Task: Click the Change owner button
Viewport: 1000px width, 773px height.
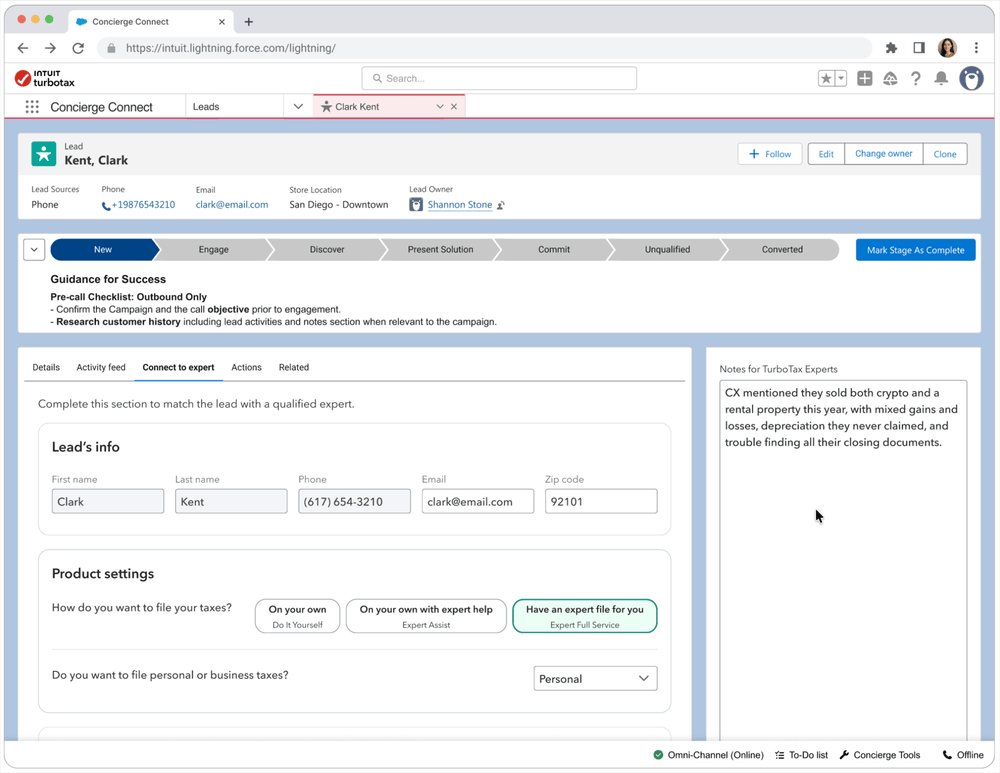Action: click(883, 154)
